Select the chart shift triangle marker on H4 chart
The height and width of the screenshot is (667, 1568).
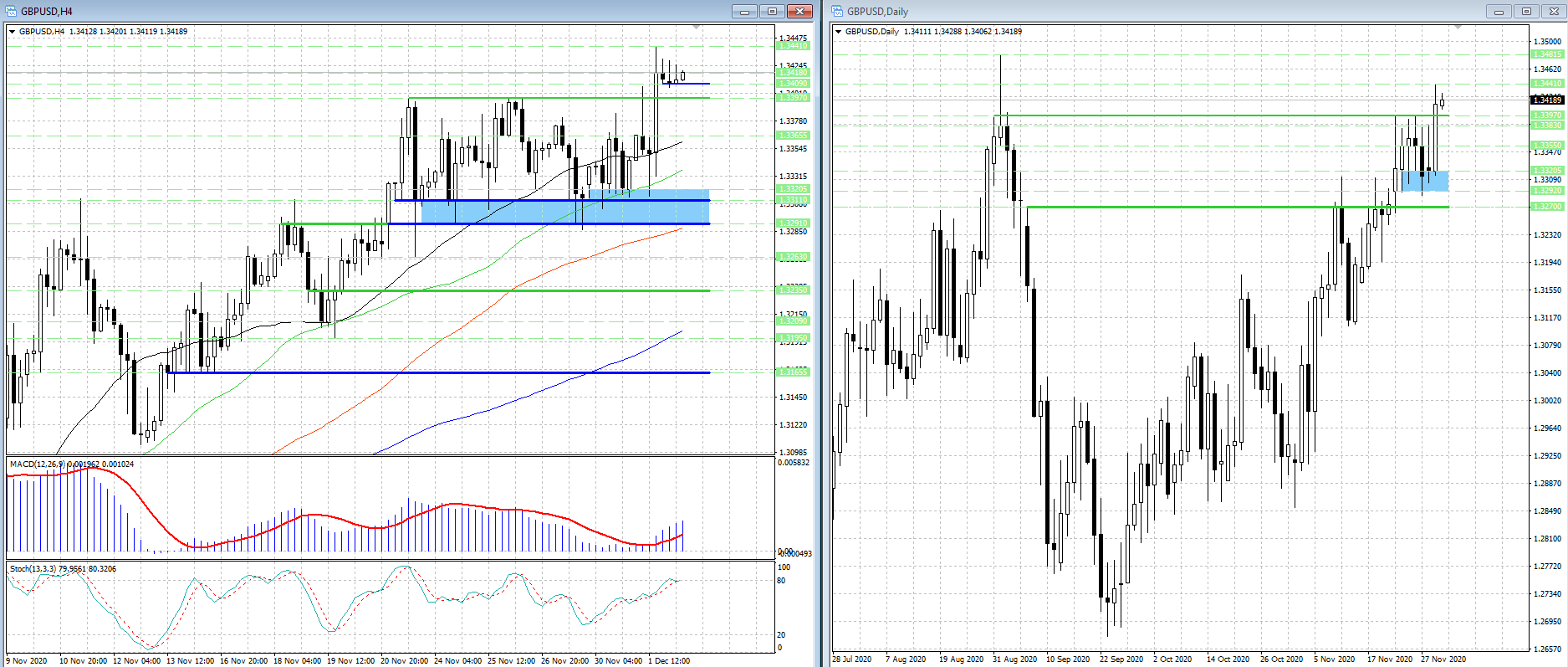click(697, 28)
